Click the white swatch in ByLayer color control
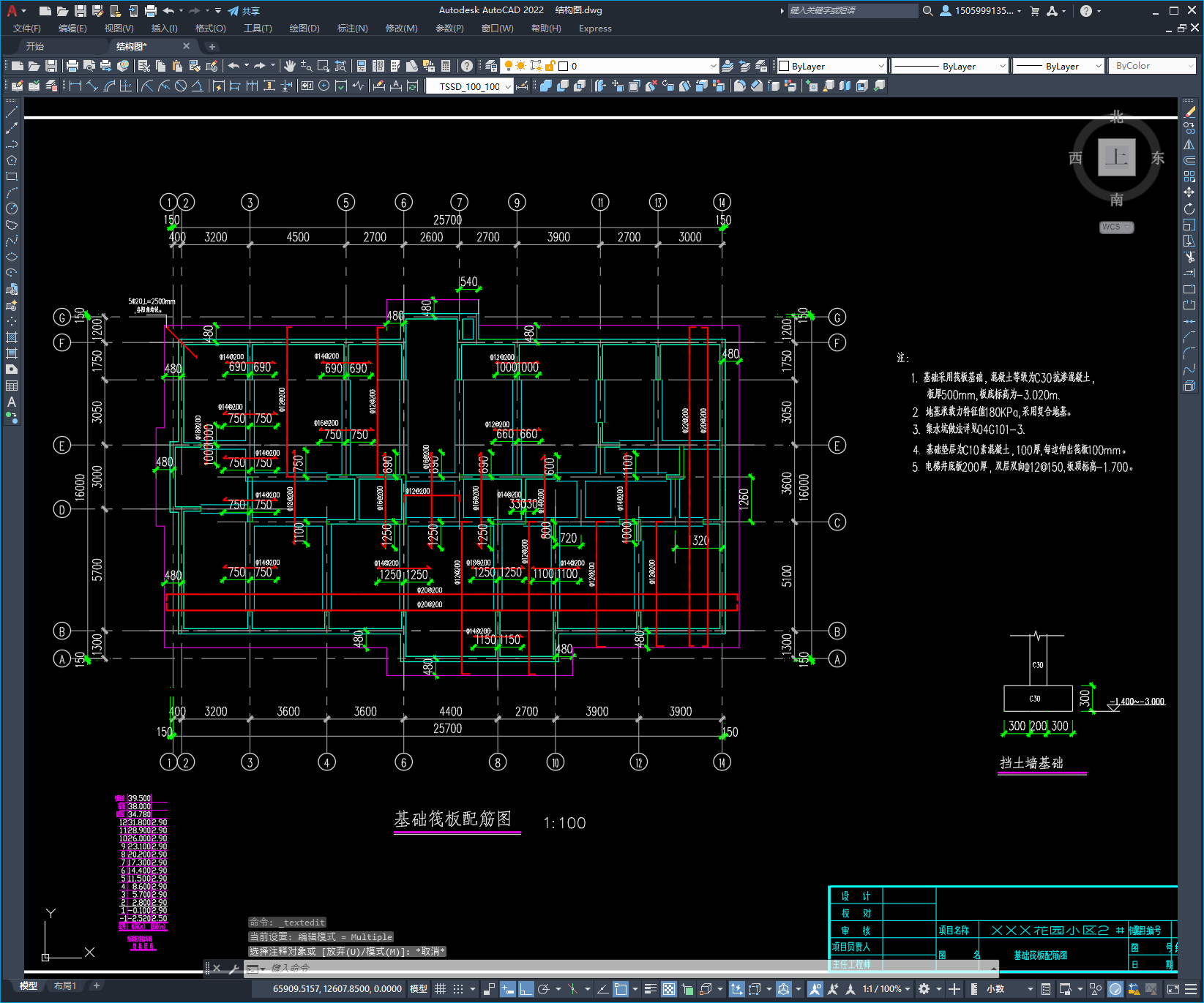1204x1003 pixels. pos(785,66)
